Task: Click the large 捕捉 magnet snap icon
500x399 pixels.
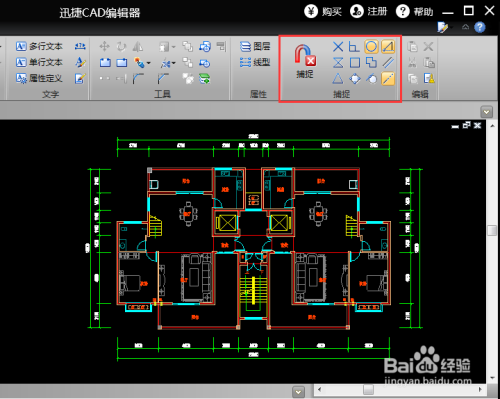Action: coord(305,61)
